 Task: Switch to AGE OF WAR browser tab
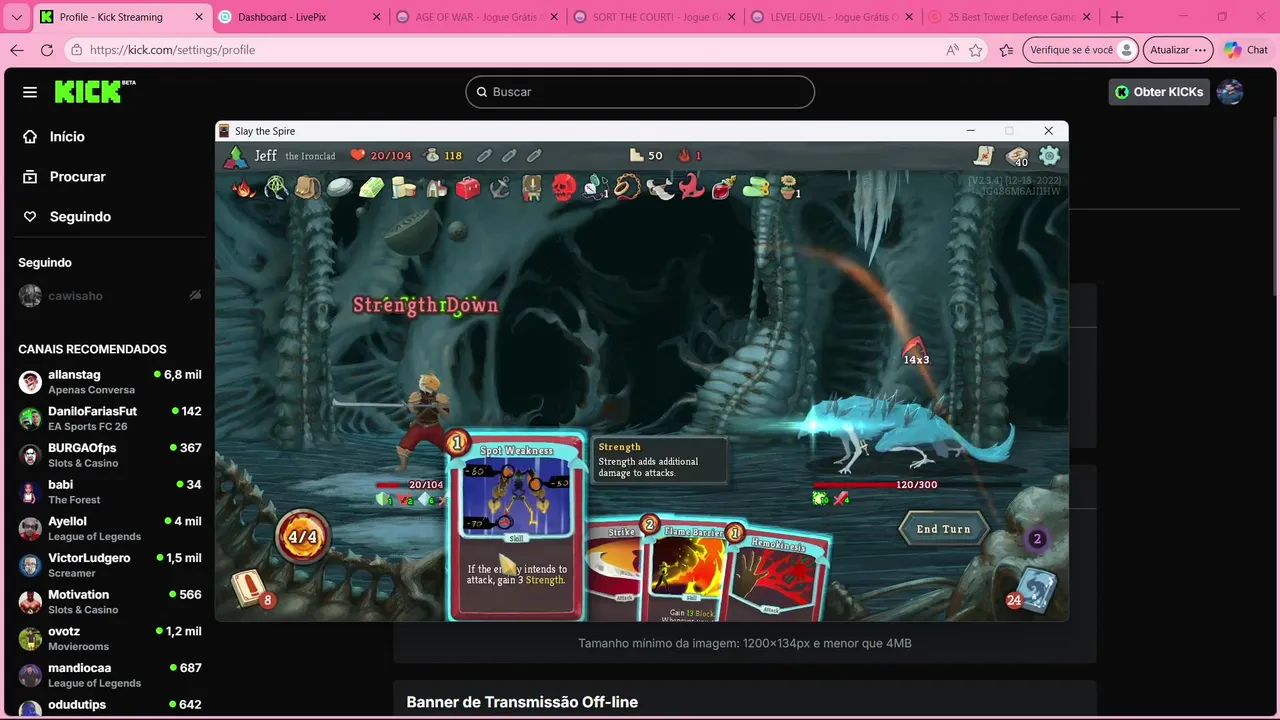pos(477,17)
